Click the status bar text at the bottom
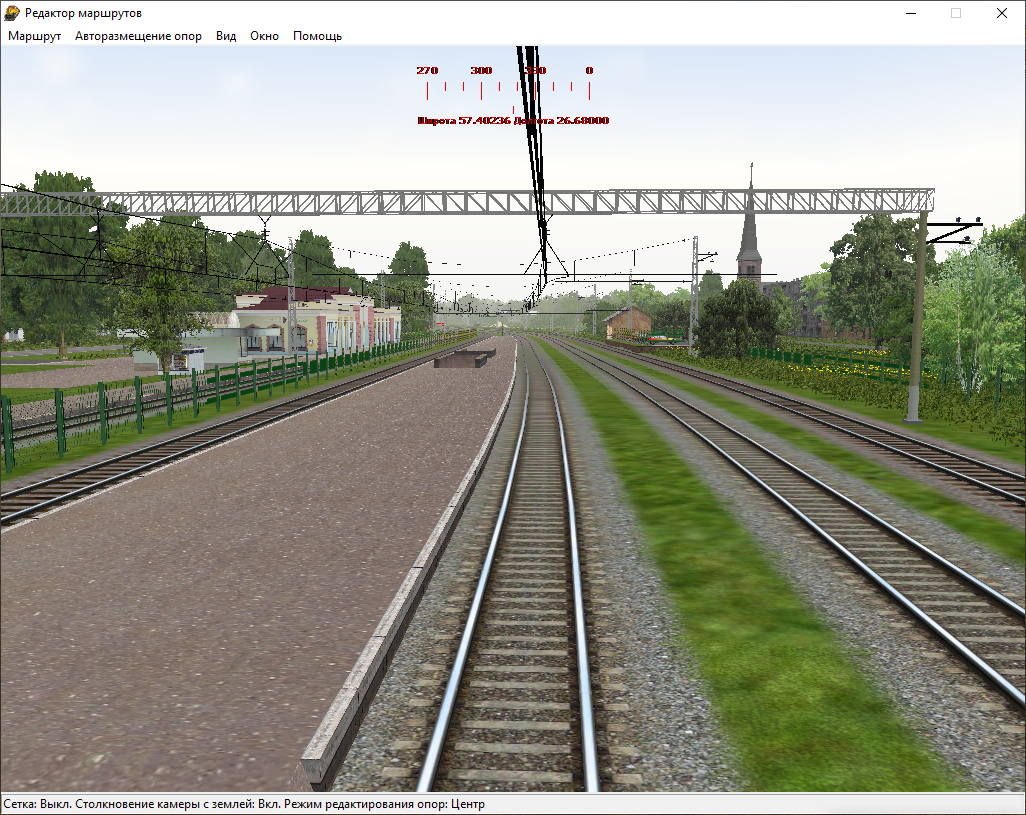This screenshot has width=1026, height=815. coord(244,804)
